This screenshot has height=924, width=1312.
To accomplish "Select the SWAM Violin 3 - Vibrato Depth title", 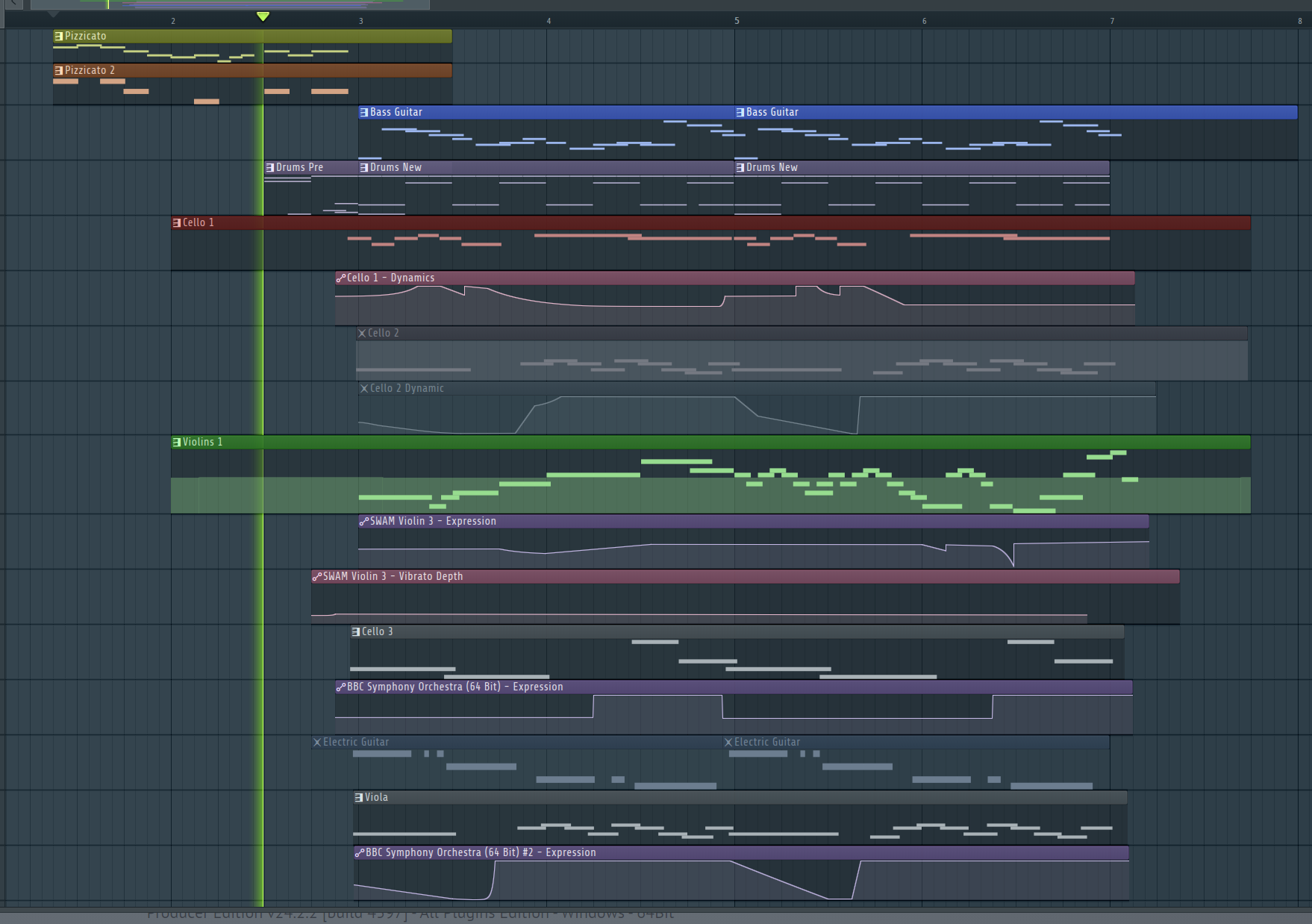I will pyautogui.click(x=393, y=576).
